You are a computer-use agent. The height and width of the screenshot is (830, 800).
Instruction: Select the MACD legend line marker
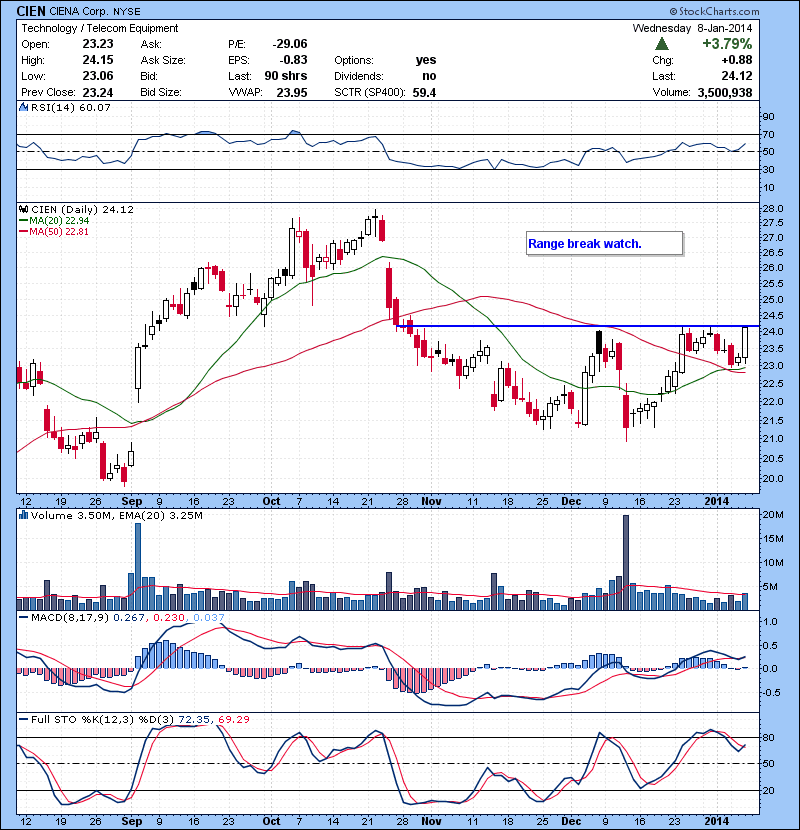click(23, 617)
